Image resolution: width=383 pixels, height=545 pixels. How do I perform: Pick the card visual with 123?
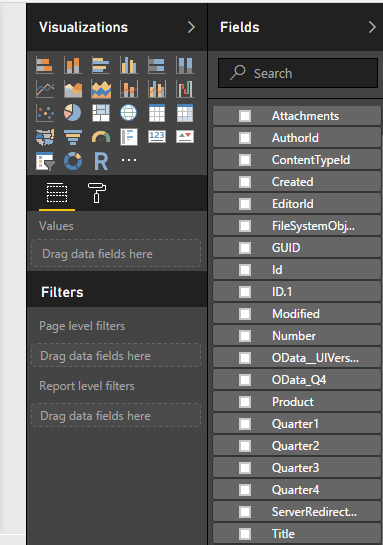pos(157,137)
